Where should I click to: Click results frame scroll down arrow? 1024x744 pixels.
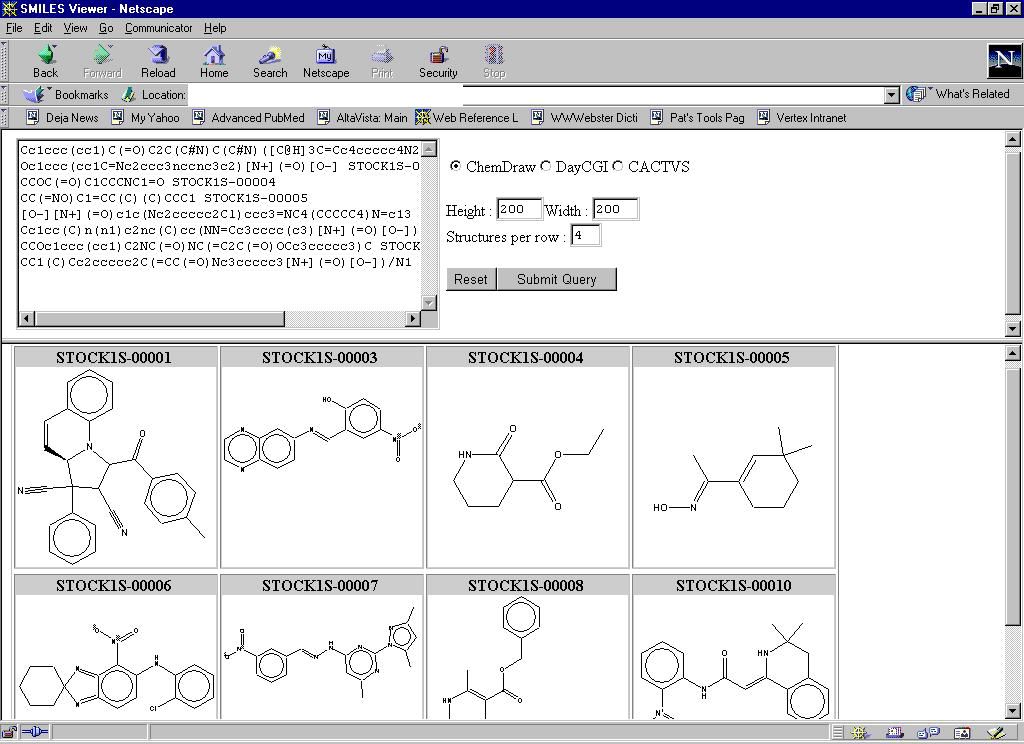[x=1012, y=711]
